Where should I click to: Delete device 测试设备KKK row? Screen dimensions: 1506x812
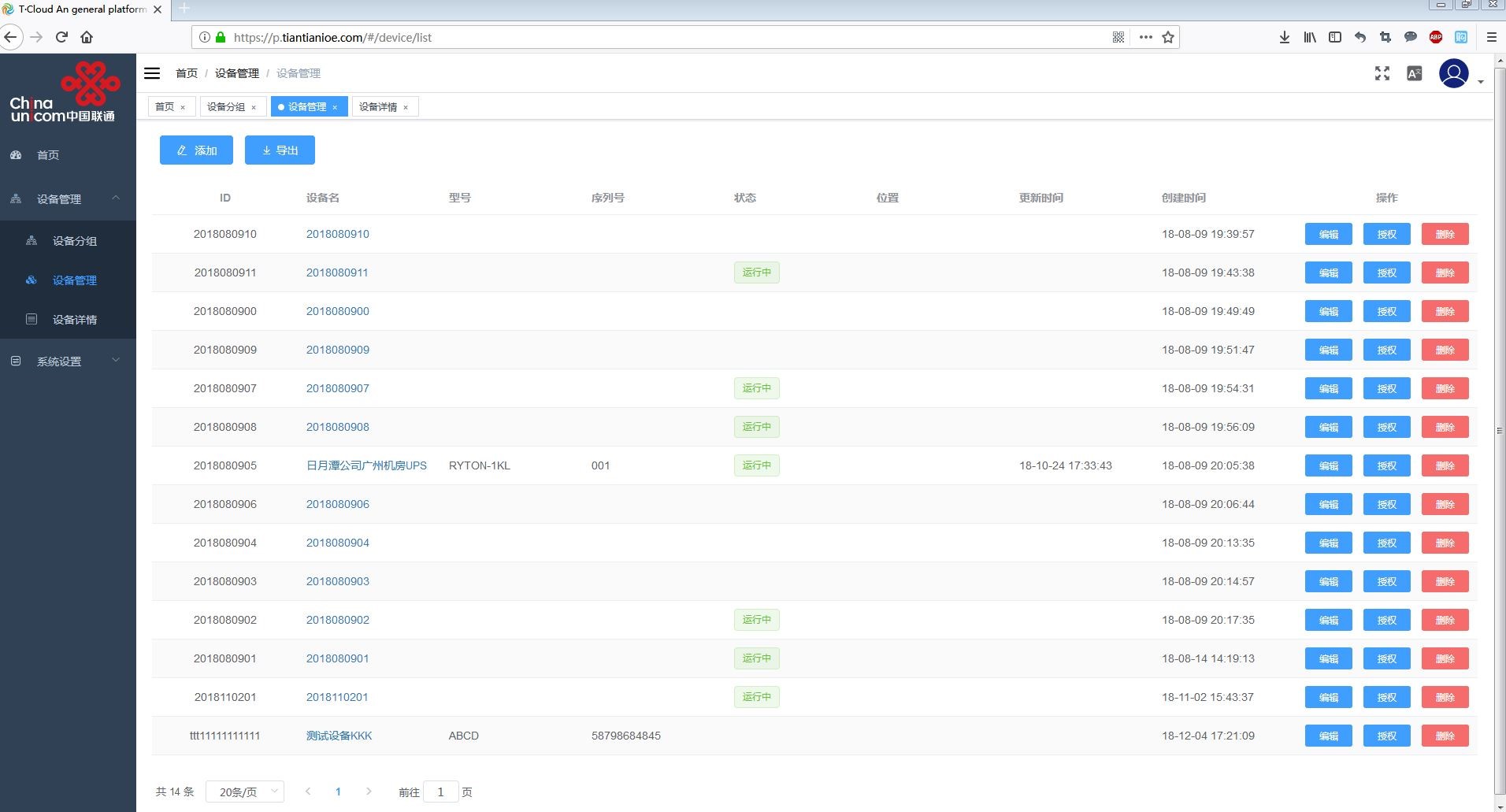pos(1445,736)
